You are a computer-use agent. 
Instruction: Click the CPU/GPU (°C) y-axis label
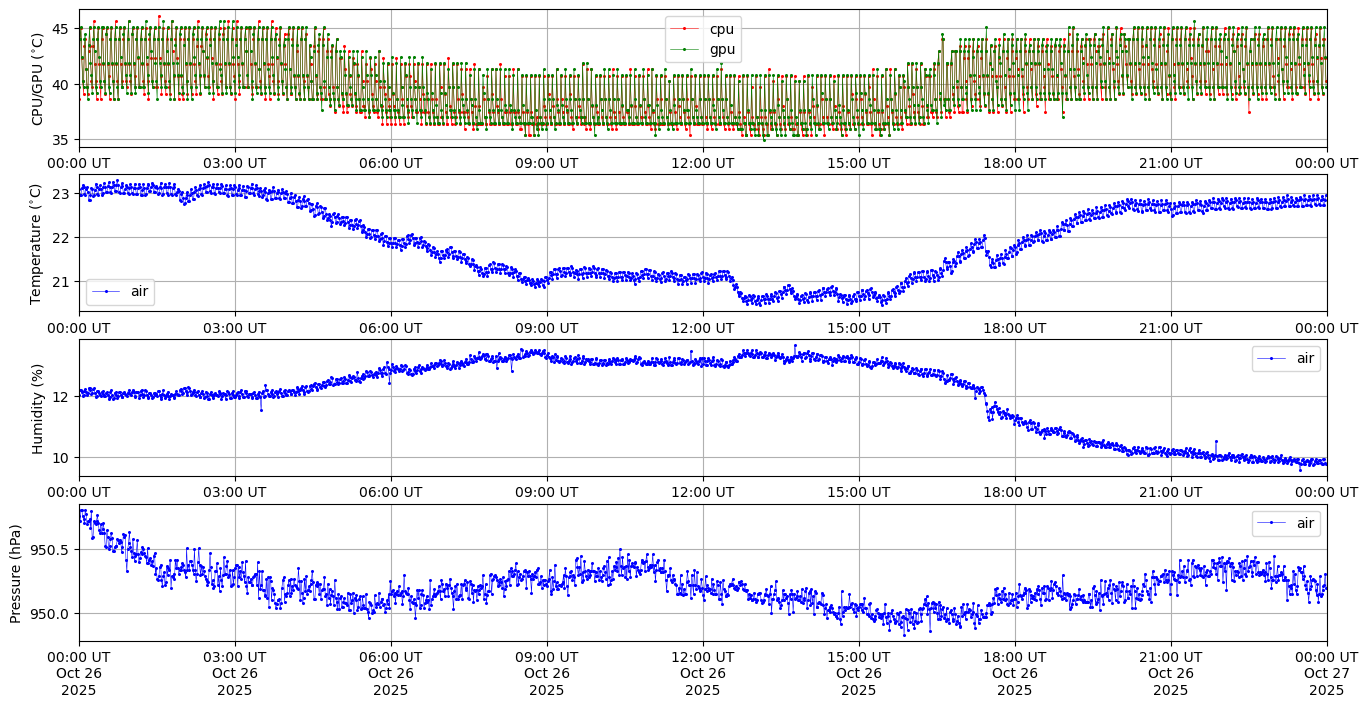(38, 79)
